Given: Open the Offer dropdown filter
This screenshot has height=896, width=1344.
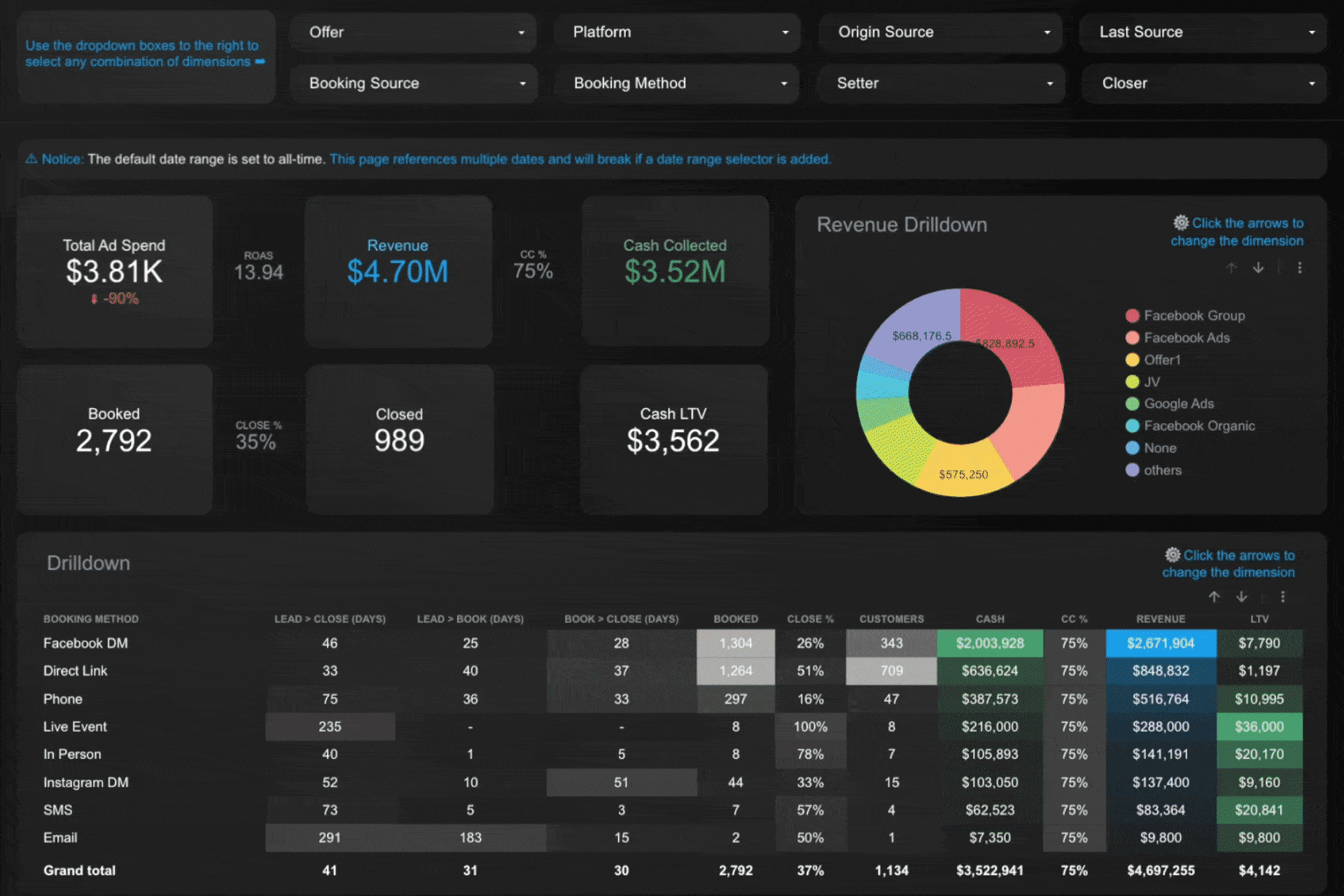Looking at the screenshot, I should pyautogui.click(x=413, y=32).
